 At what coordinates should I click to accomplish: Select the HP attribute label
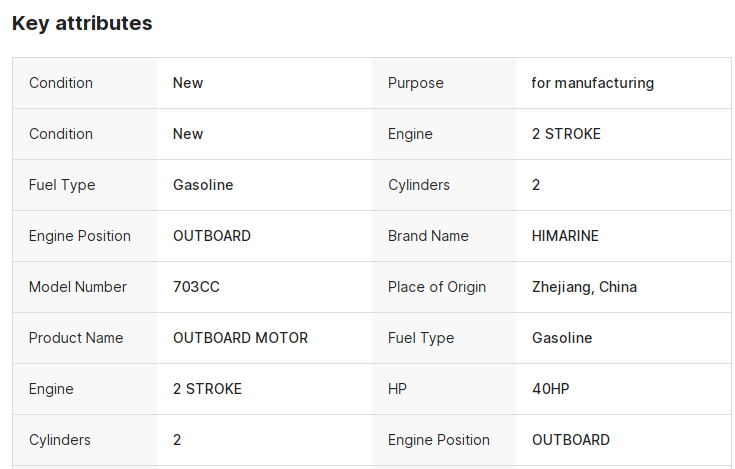(398, 389)
